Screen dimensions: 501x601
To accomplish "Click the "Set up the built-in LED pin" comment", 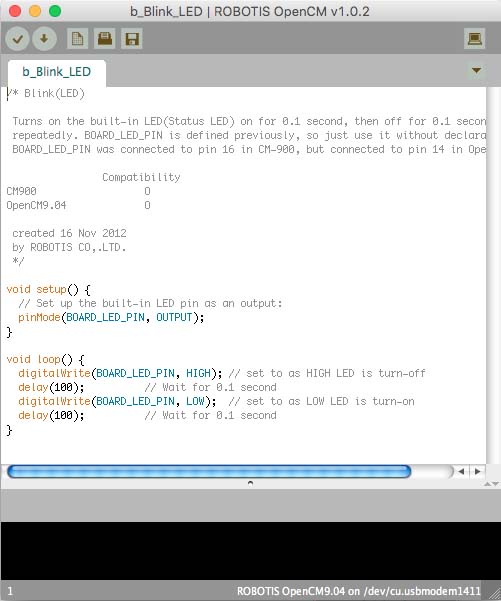I will click(x=150, y=303).
